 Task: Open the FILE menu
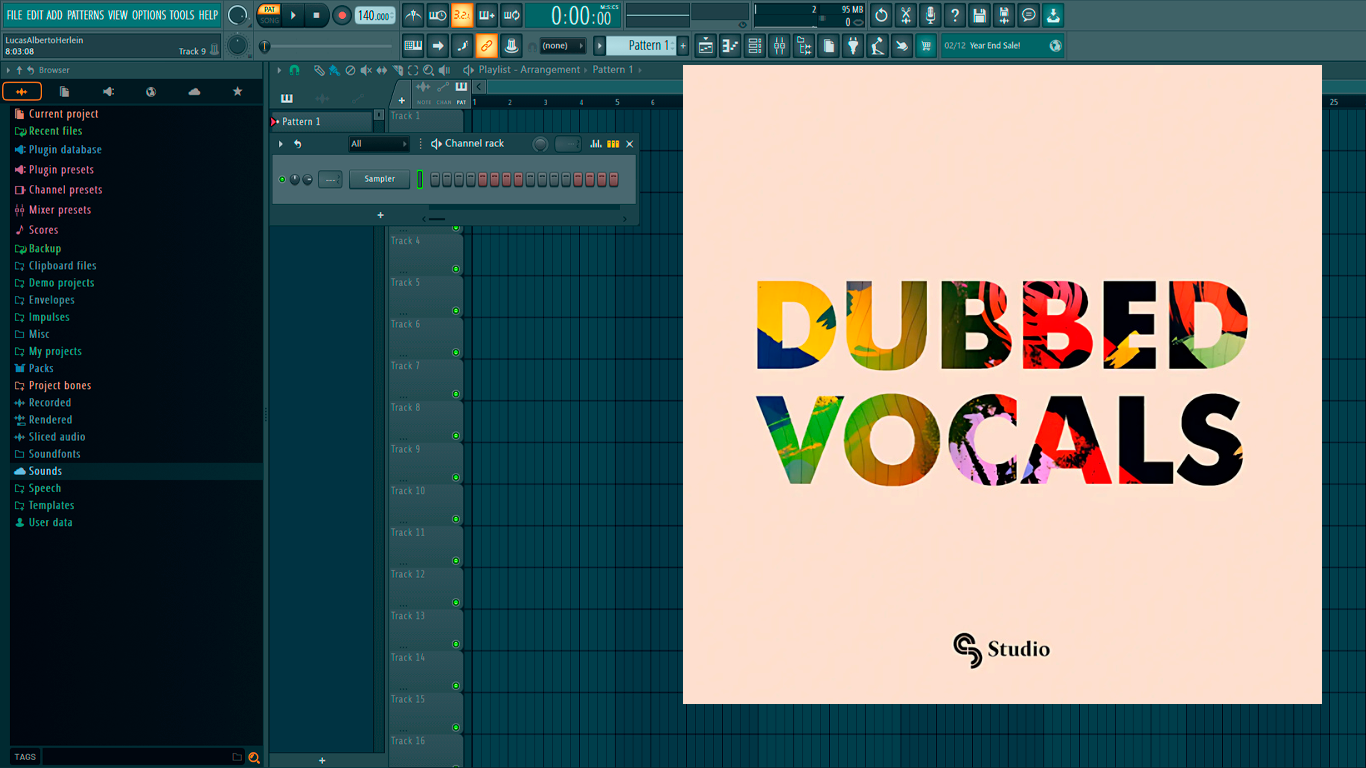pos(15,15)
